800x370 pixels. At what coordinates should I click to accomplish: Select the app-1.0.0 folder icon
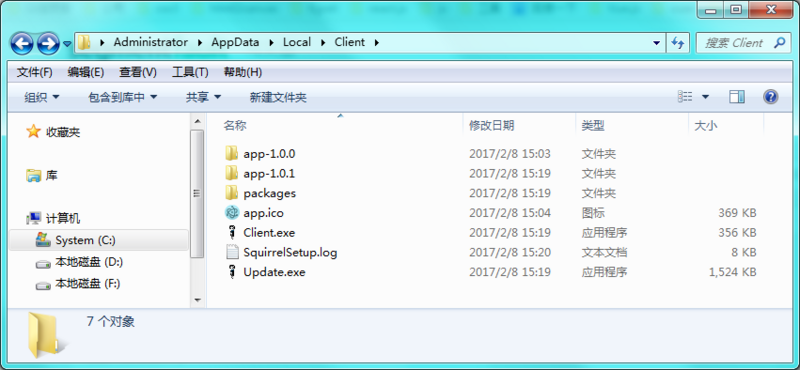coord(232,153)
